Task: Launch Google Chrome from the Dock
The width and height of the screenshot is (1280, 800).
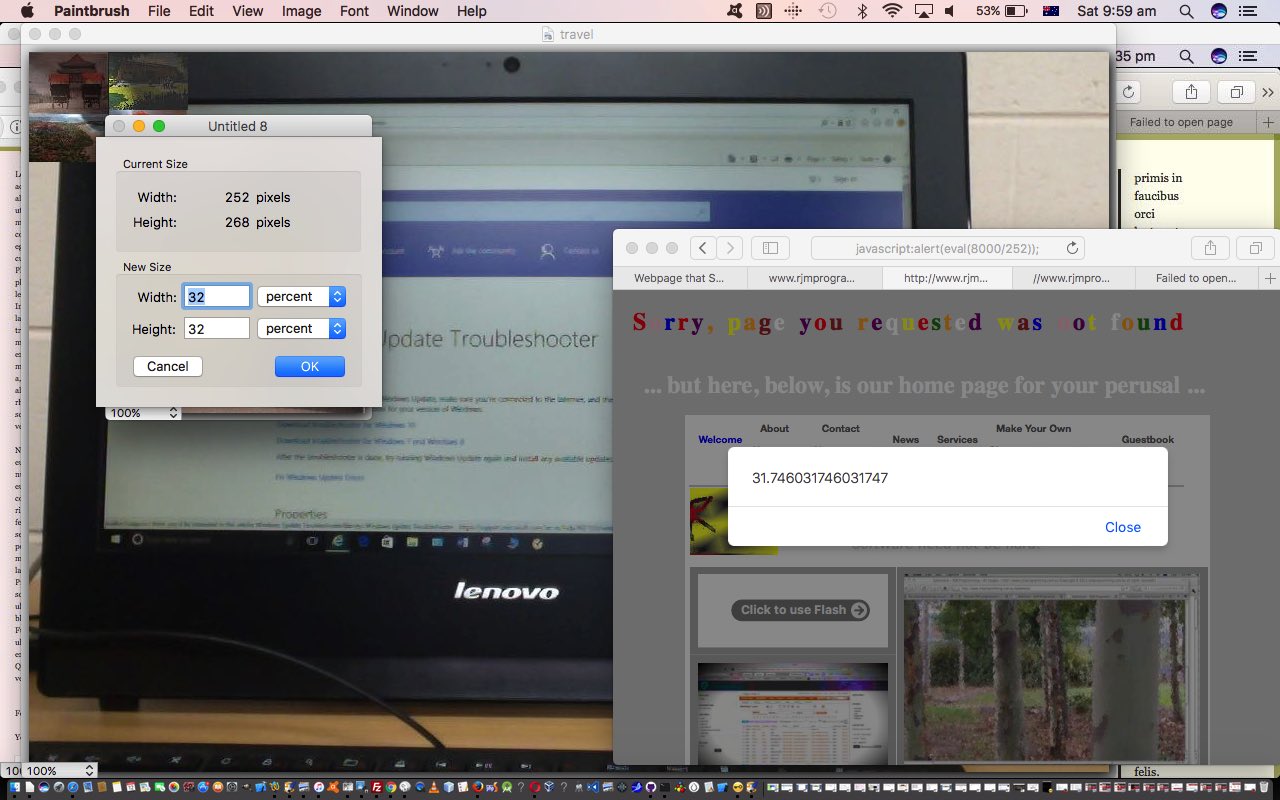Action: pyautogui.click(x=391, y=787)
